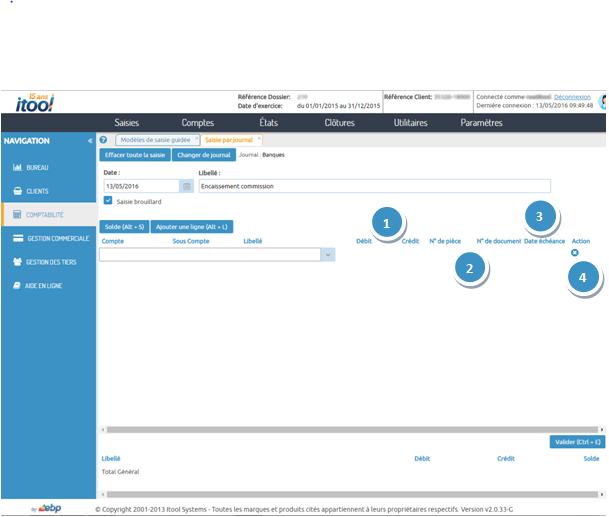Viewport: 609px width, 517px height.
Task: Click the Changer de journal button
Action: [203, 156]
